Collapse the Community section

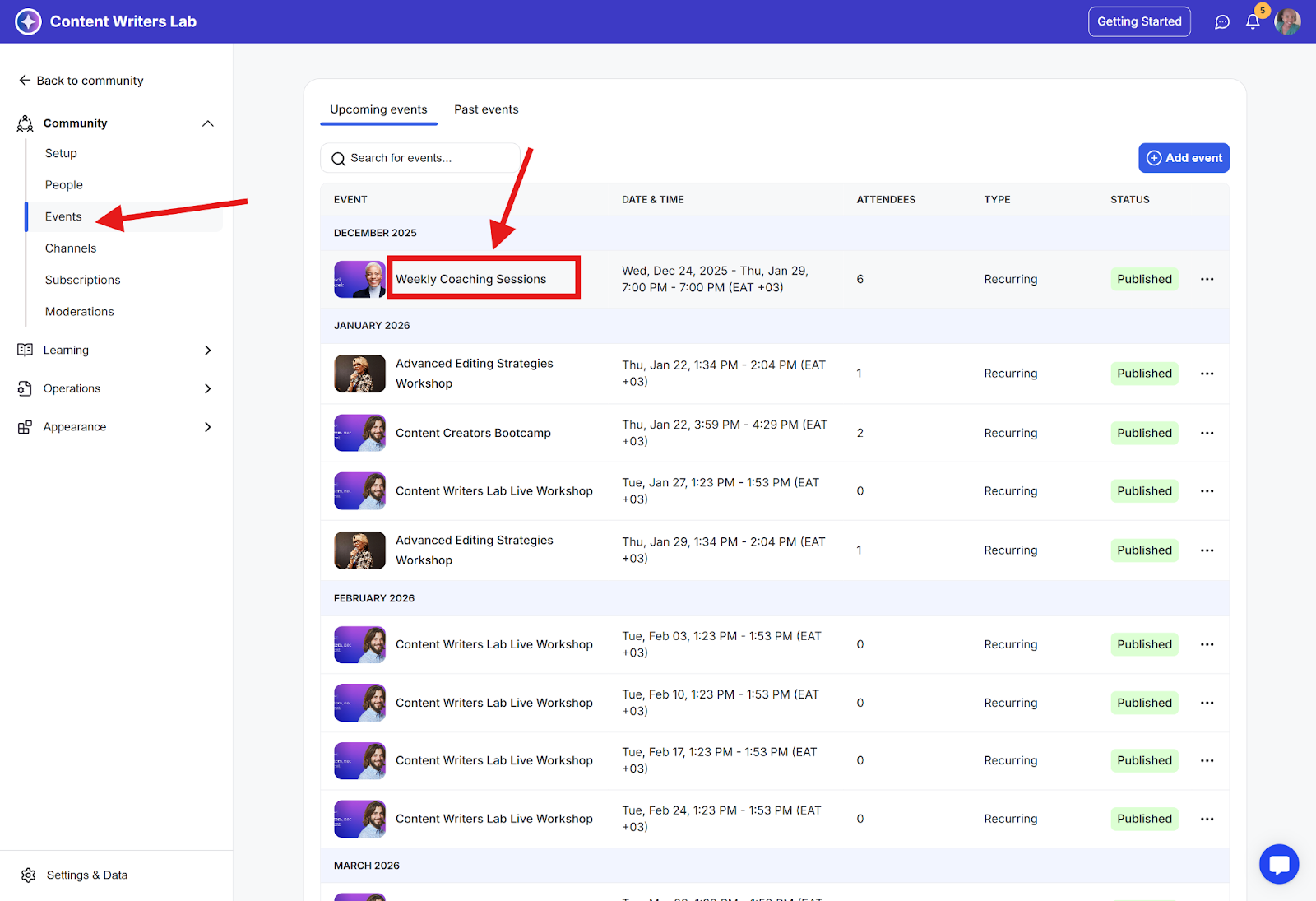click(207, 123)
